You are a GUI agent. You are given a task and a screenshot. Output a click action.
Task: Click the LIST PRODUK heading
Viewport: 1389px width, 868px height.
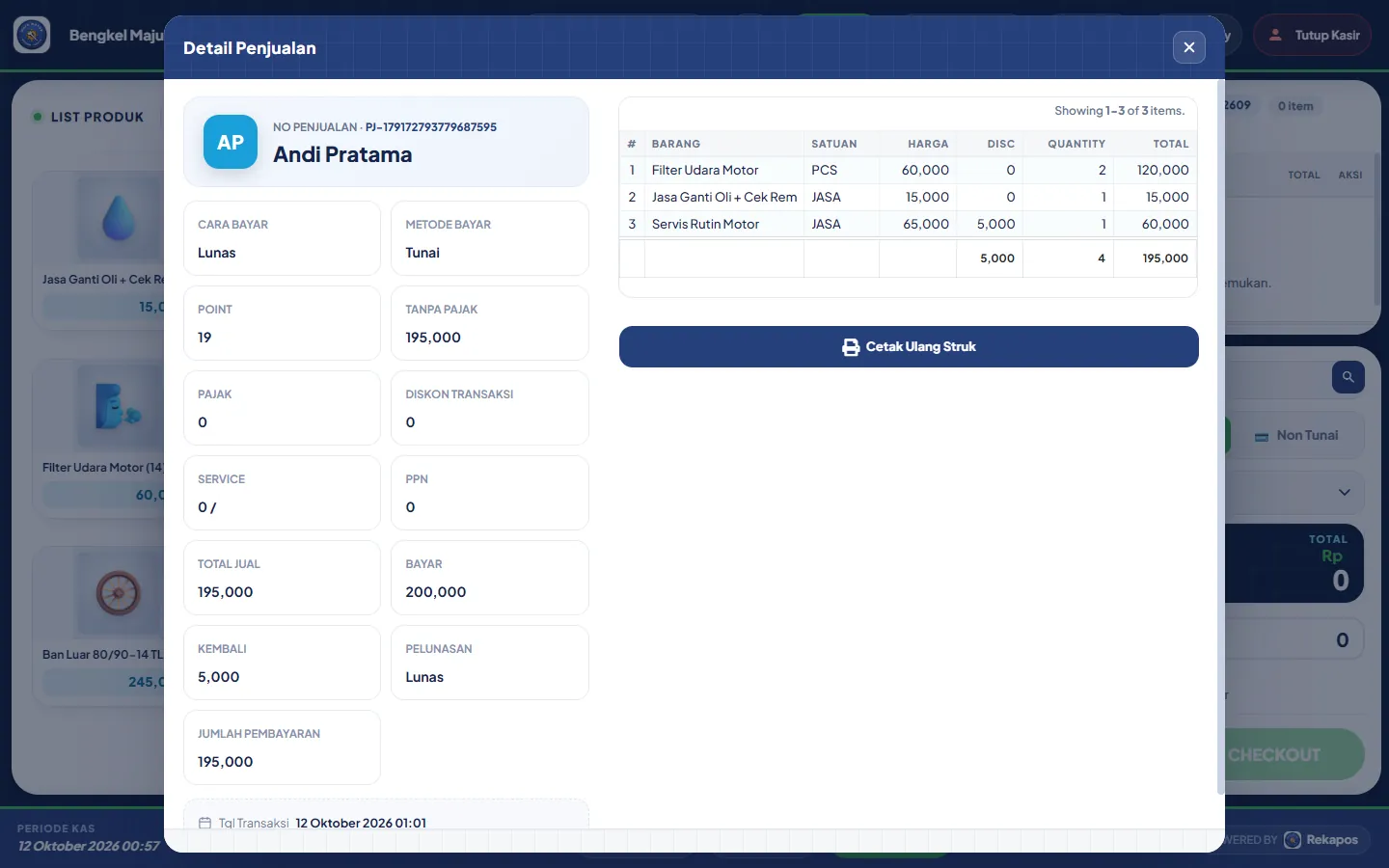pos(97,117)
